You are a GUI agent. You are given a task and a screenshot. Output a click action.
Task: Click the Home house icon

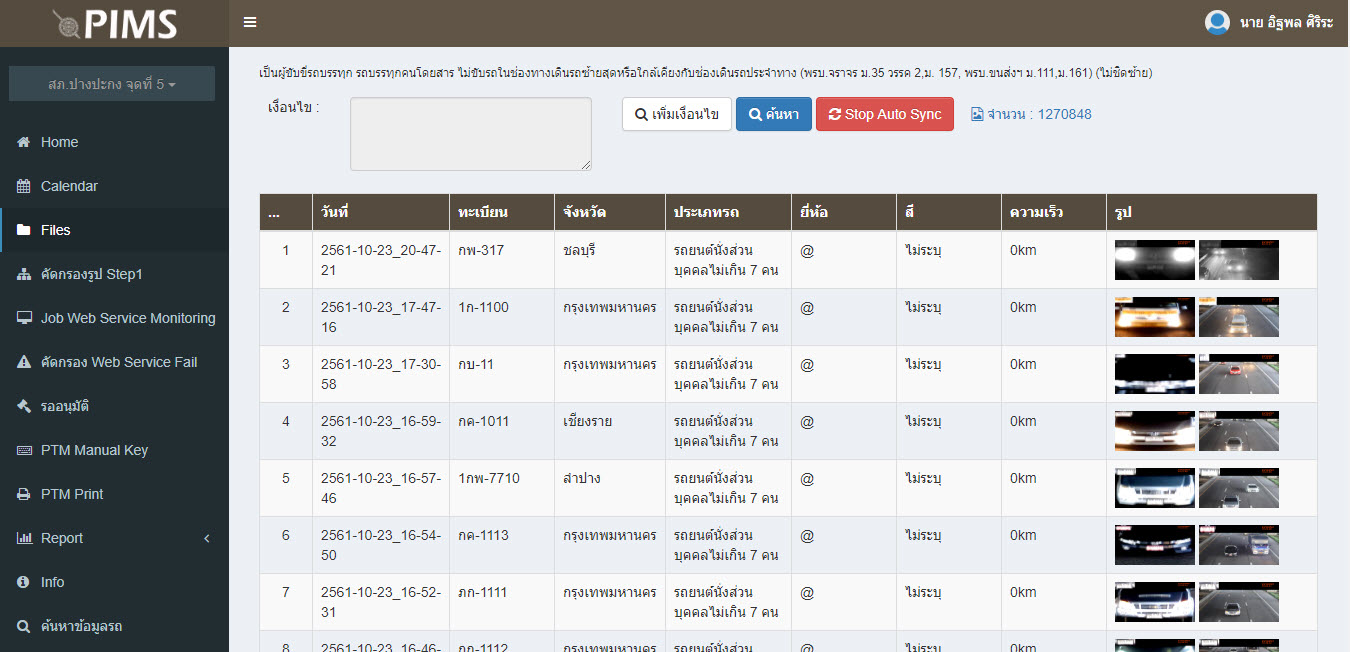pos(24,142)
